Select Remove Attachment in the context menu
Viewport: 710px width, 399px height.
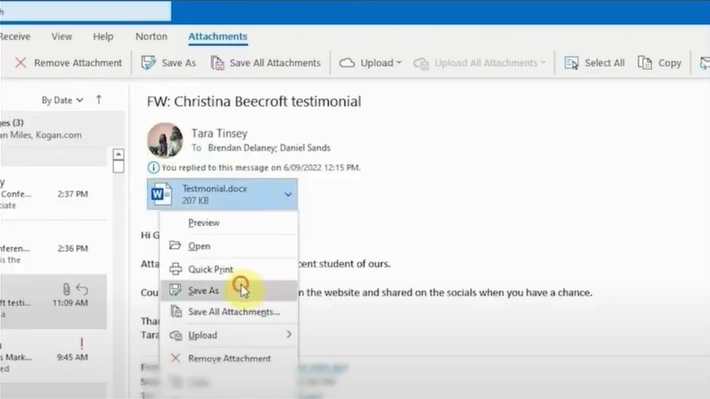[229, 358]
